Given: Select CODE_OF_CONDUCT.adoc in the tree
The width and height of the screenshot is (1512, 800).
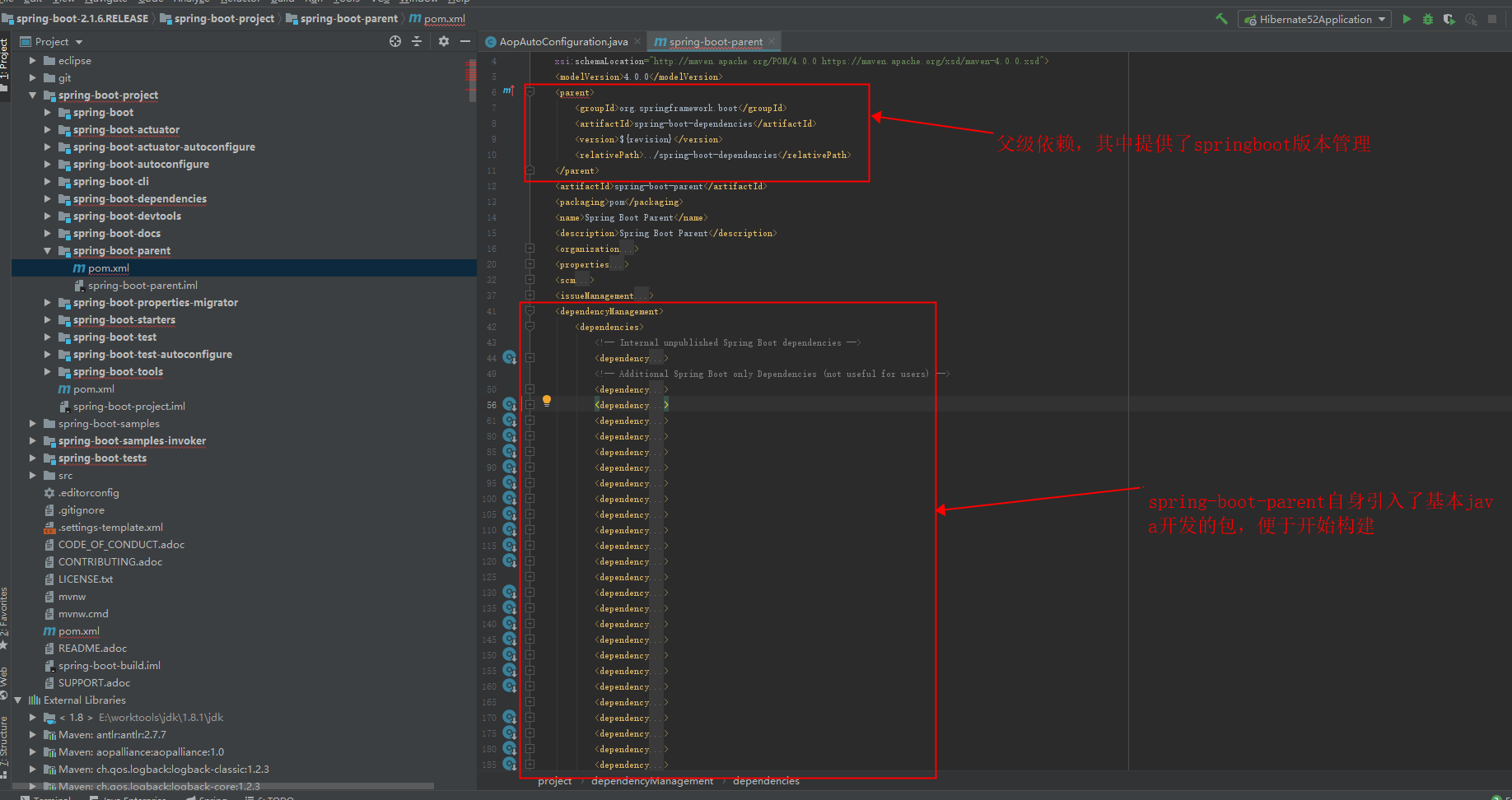Looking at the screenshot, I should (x=121, y=545).
